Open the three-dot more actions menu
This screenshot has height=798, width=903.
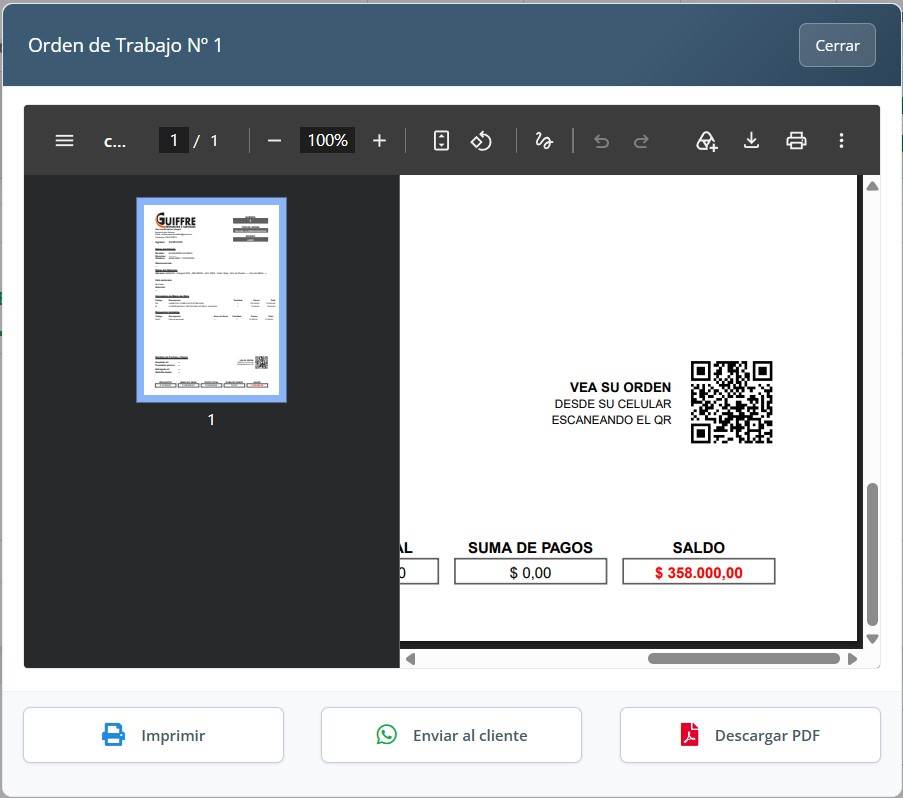pyautogui.click(x=841, y=140)
